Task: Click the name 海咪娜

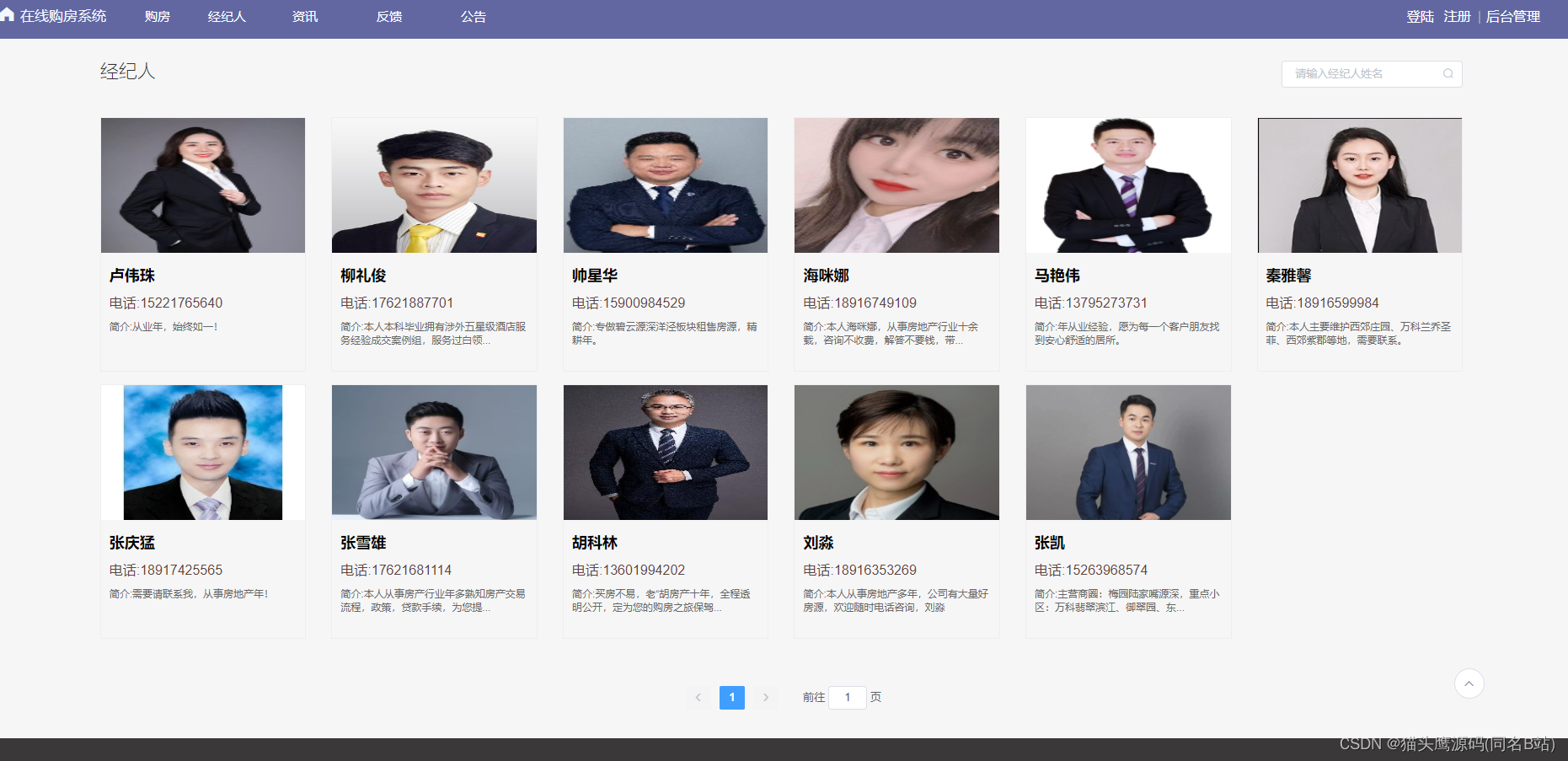Action: click(826, 276)
